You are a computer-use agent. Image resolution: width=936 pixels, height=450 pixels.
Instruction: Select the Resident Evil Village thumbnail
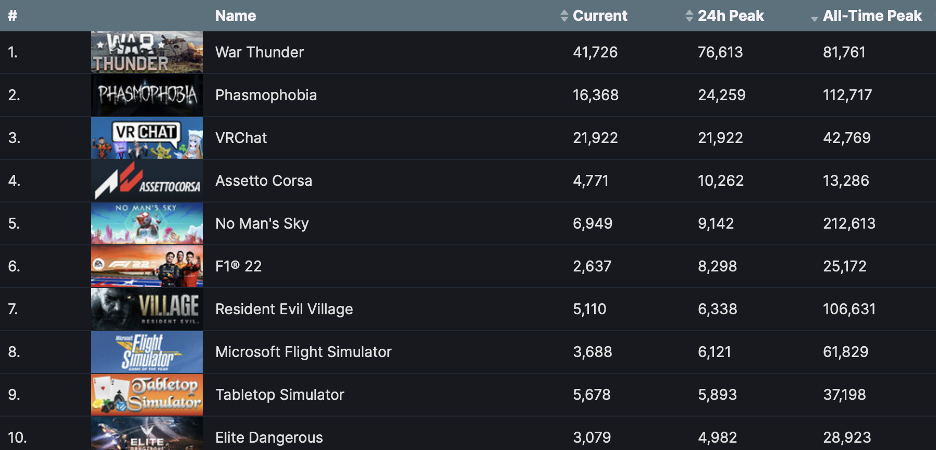[147, 309]
